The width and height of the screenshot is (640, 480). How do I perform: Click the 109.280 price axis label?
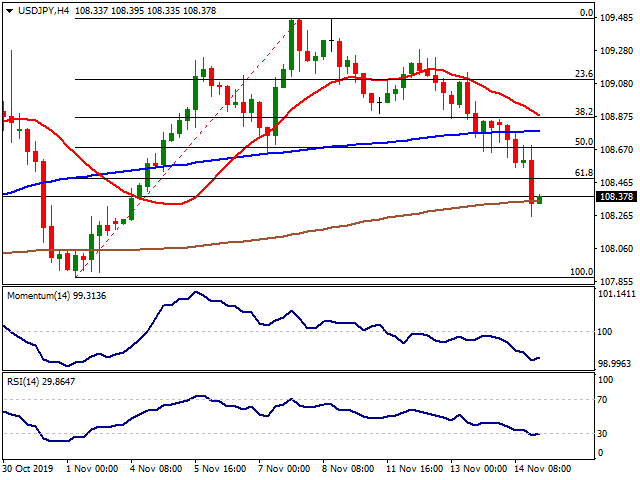(x=616, y=51)
